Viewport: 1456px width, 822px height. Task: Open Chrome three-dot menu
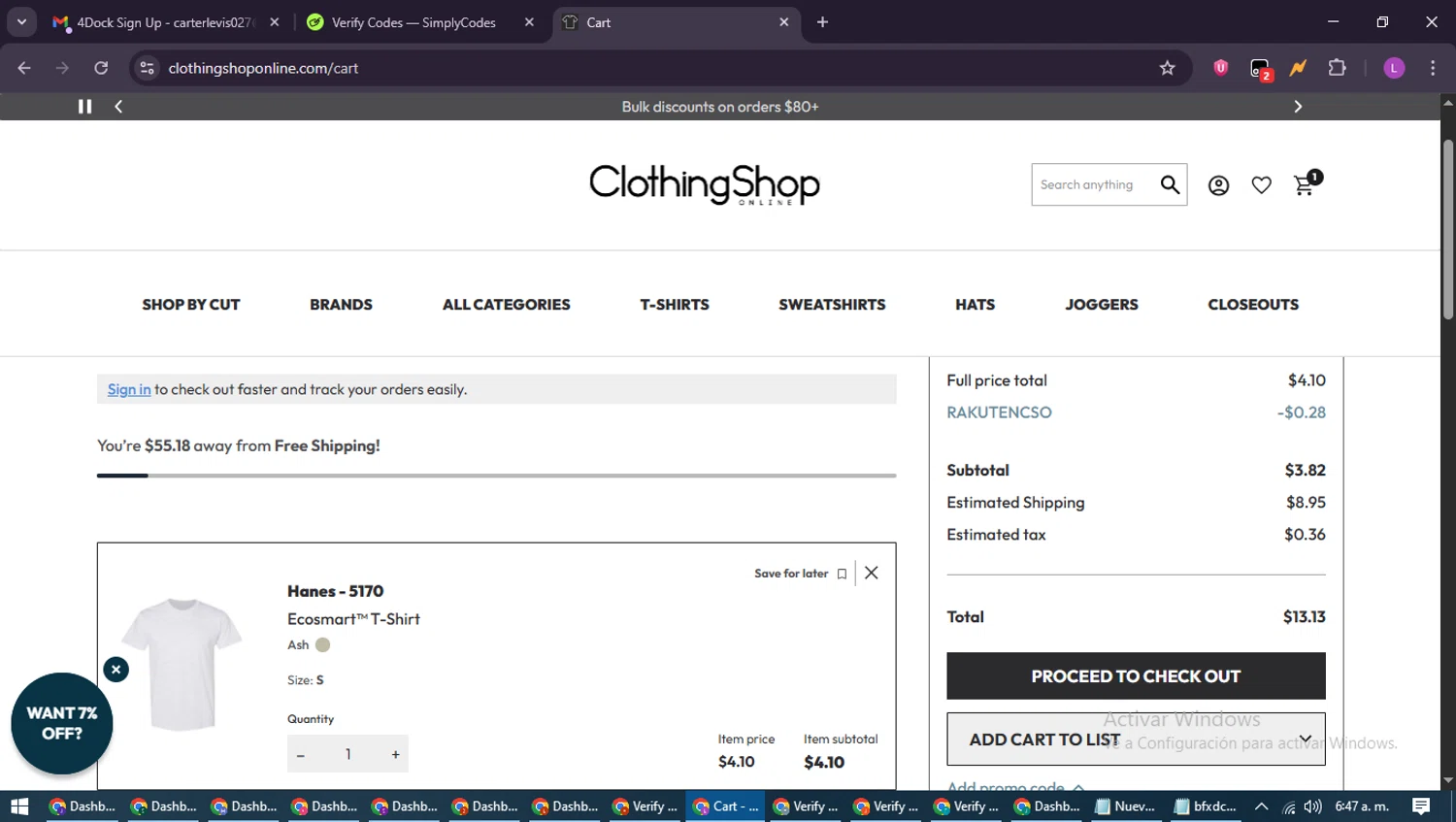pos(1433,68)
